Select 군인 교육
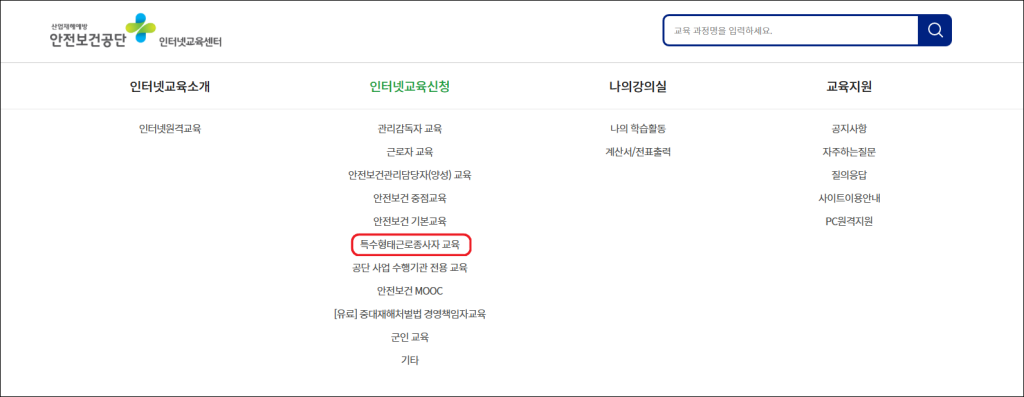Screen dimensions: 1024x397 [x=409, y=337]
